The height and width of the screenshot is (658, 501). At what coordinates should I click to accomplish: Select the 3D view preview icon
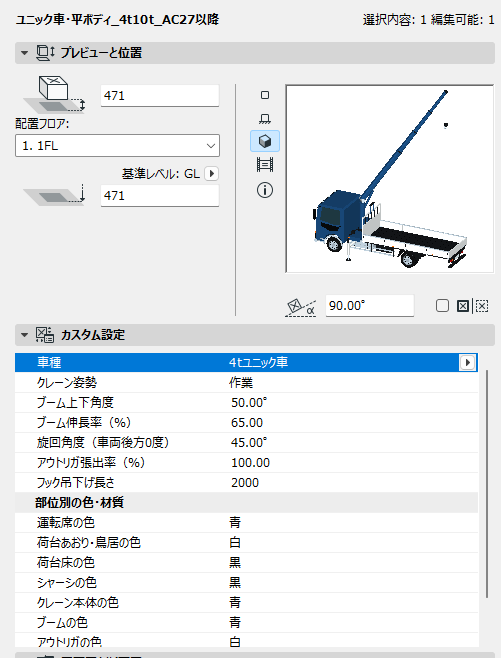click(x=265, y=141)
